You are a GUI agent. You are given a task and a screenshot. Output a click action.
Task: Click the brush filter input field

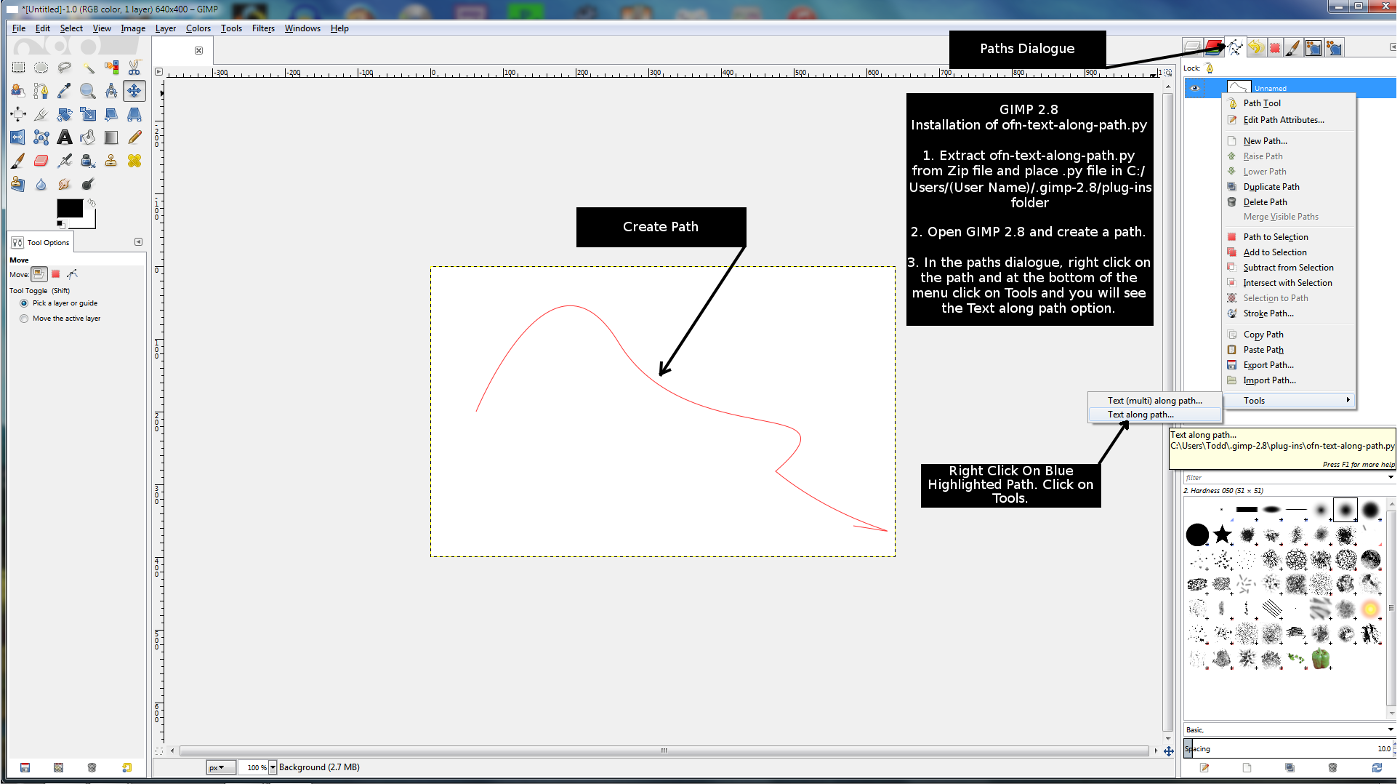1284,477
